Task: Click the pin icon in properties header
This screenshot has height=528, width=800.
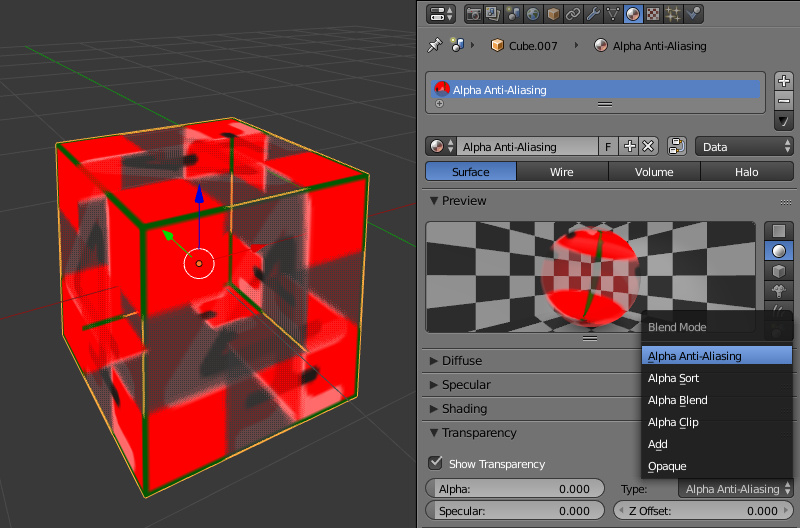Action: [x=434, y=45]
